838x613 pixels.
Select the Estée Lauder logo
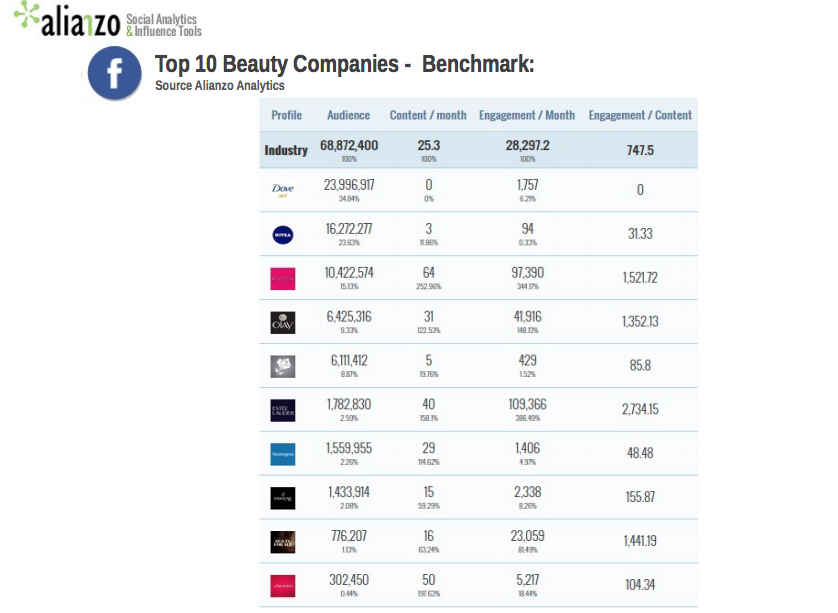tap(283, 410)
